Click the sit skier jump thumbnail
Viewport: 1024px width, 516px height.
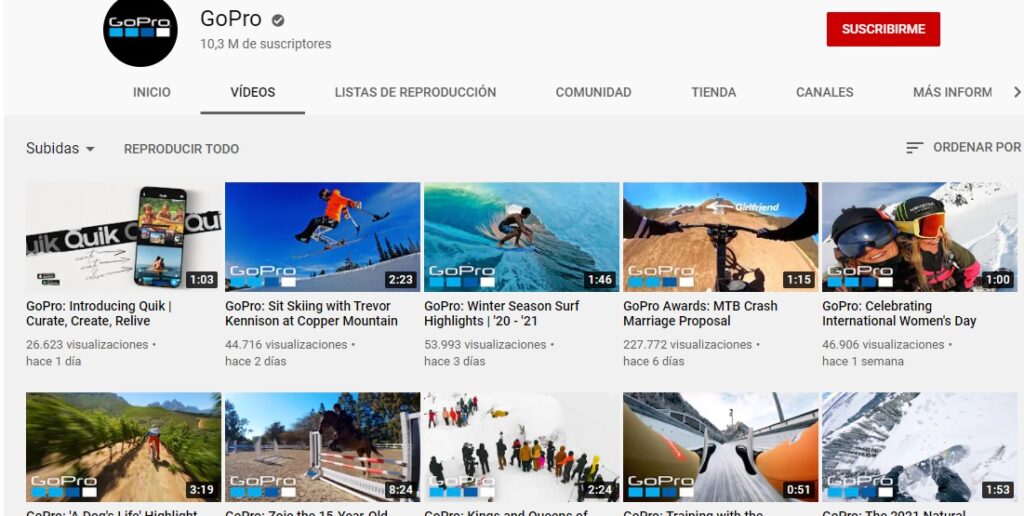323,236
